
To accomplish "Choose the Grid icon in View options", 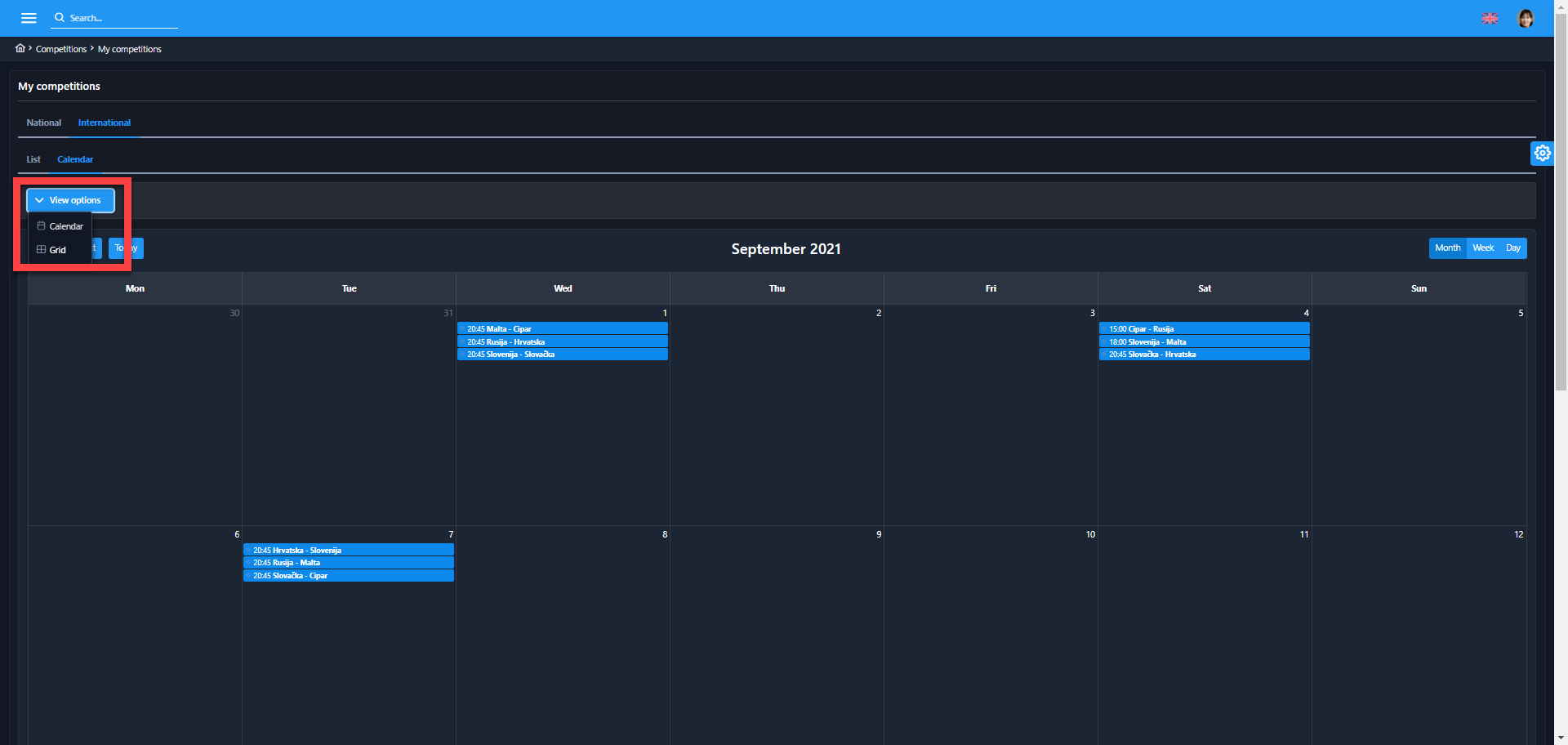I will coord(42,250).
